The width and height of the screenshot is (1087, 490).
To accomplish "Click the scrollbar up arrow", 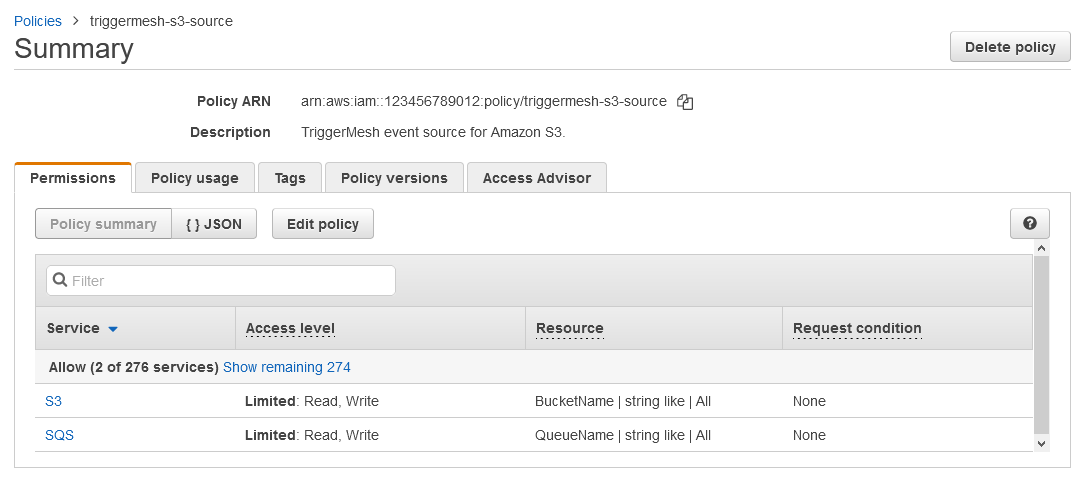I will [1041, 247].
